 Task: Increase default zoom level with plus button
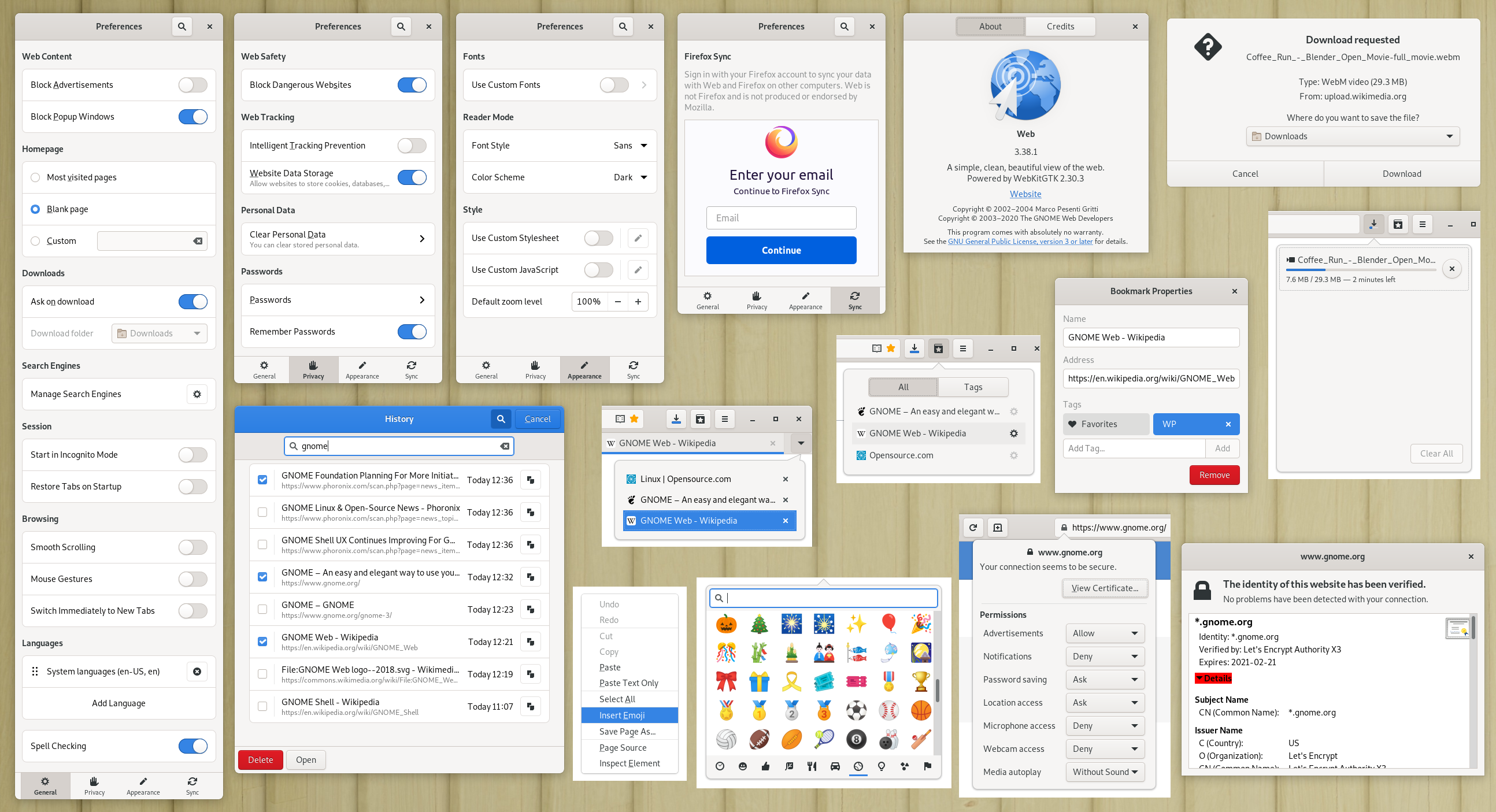coord(638,302)
